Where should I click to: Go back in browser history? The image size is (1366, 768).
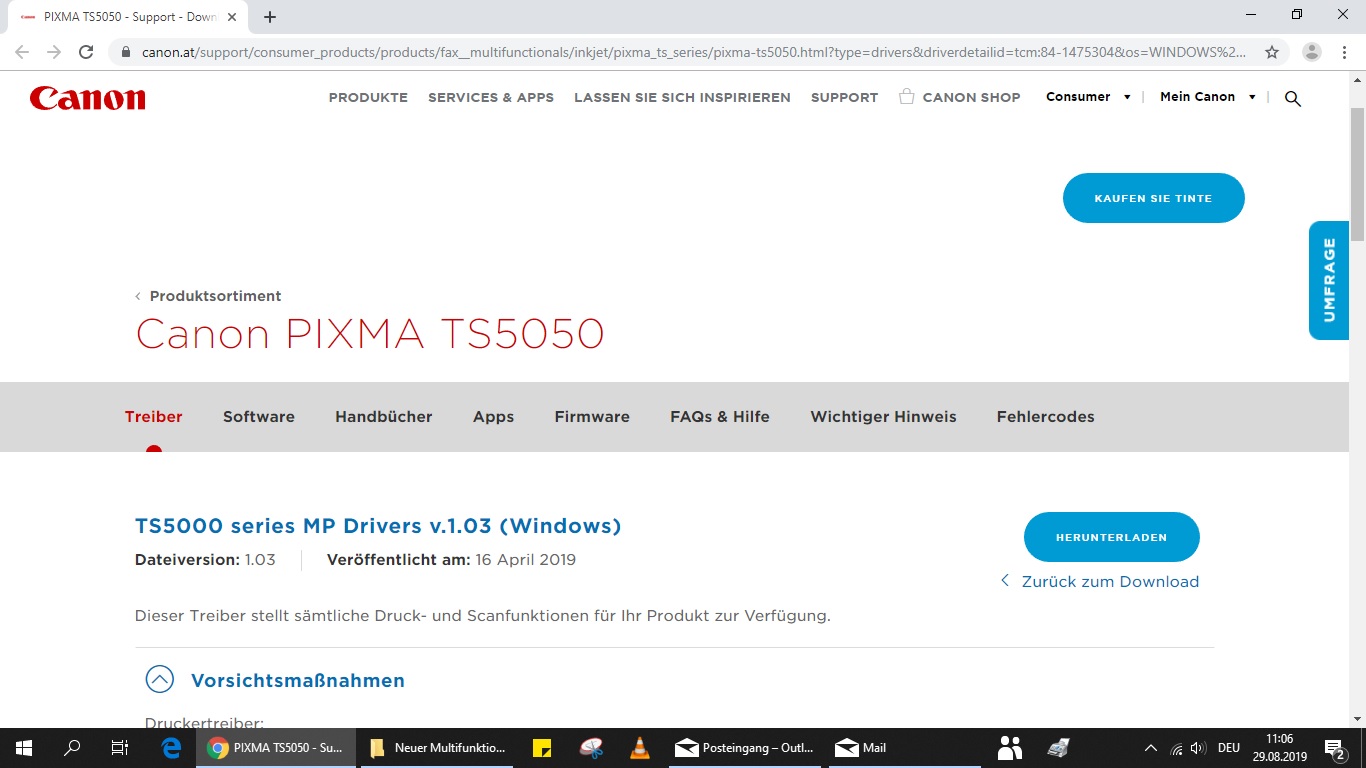(x=22, y=52)
